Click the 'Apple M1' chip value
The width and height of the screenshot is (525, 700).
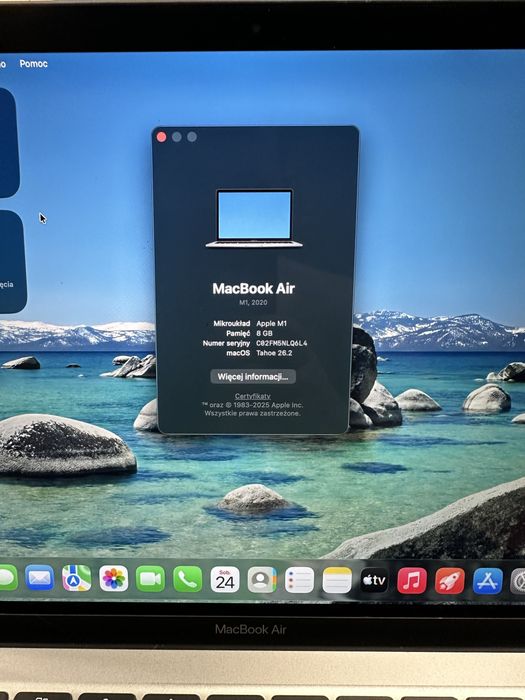(x=271, y=323)
